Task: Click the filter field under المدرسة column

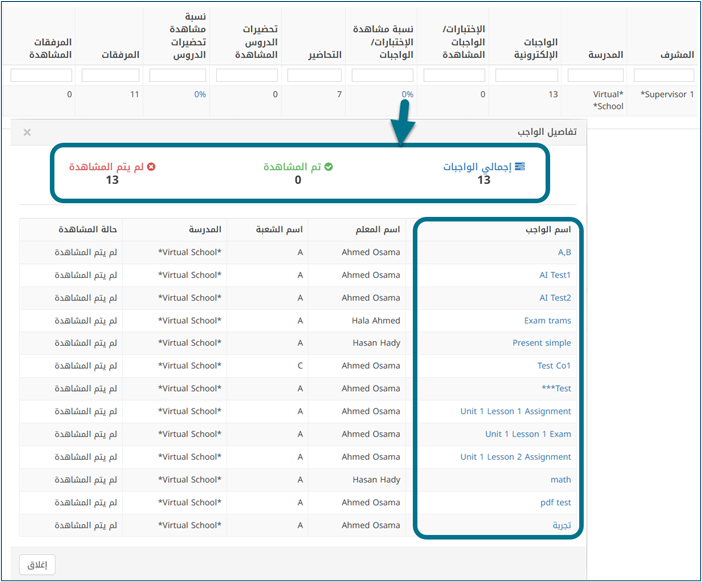Action: [595, 75]
